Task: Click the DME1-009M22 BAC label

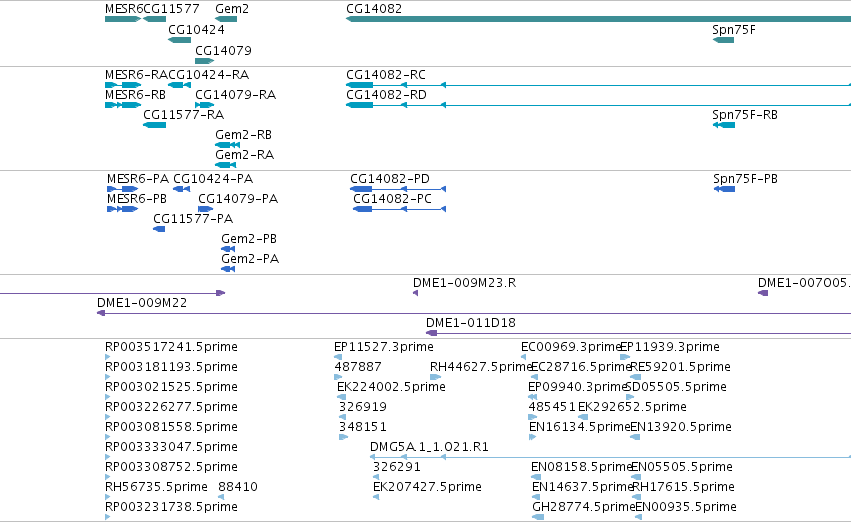Action: click(x=142, y=303)
